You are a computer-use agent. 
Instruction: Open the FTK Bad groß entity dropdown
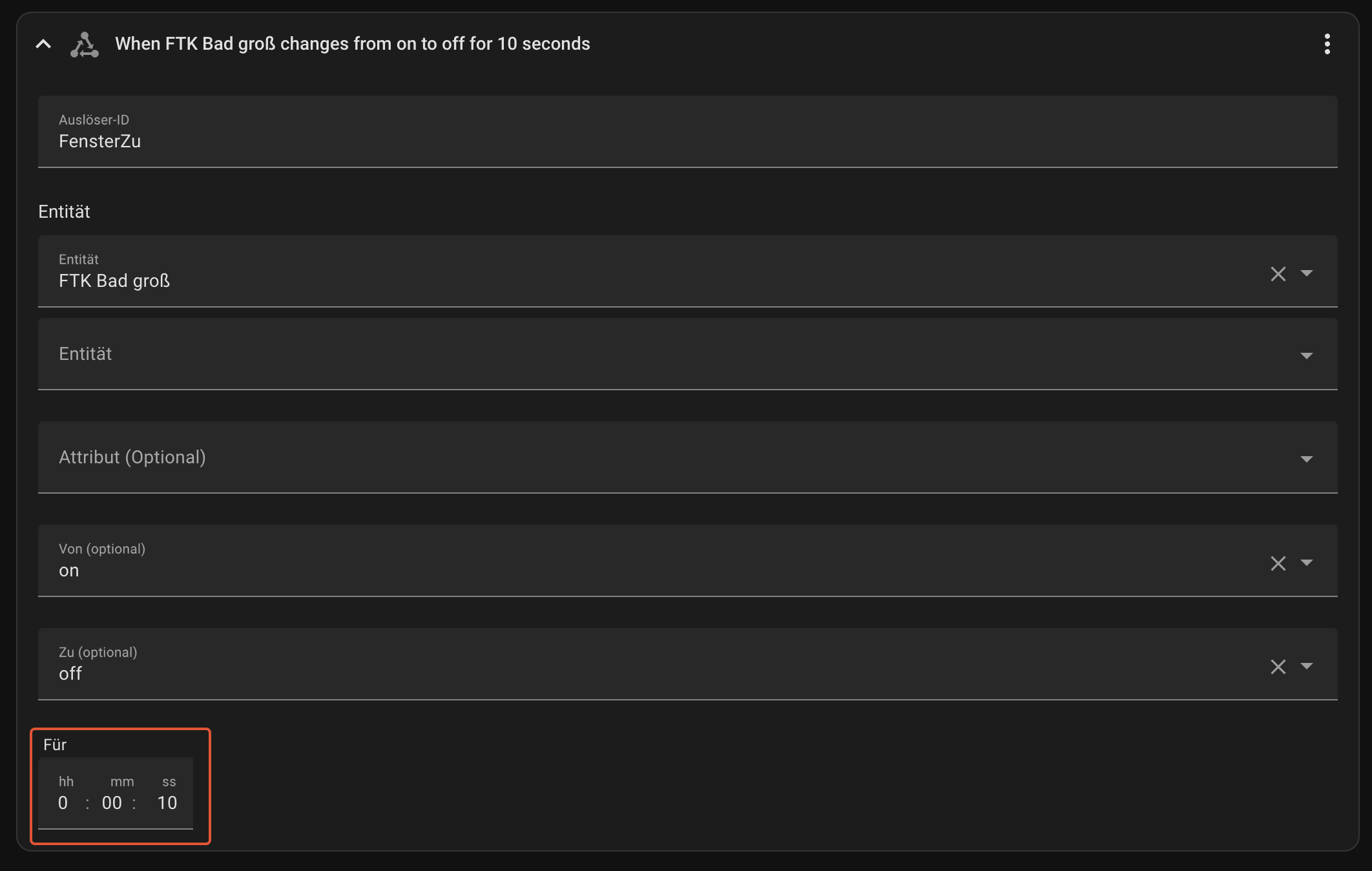click(1306, 274)
